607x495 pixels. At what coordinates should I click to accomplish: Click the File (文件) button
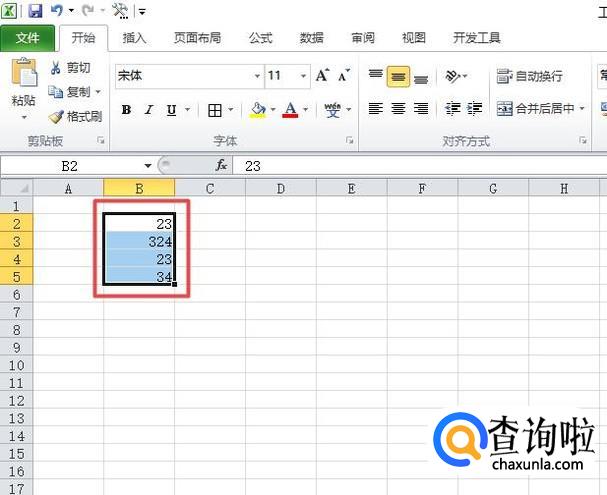pyautogui.click(x=28, y=38)
